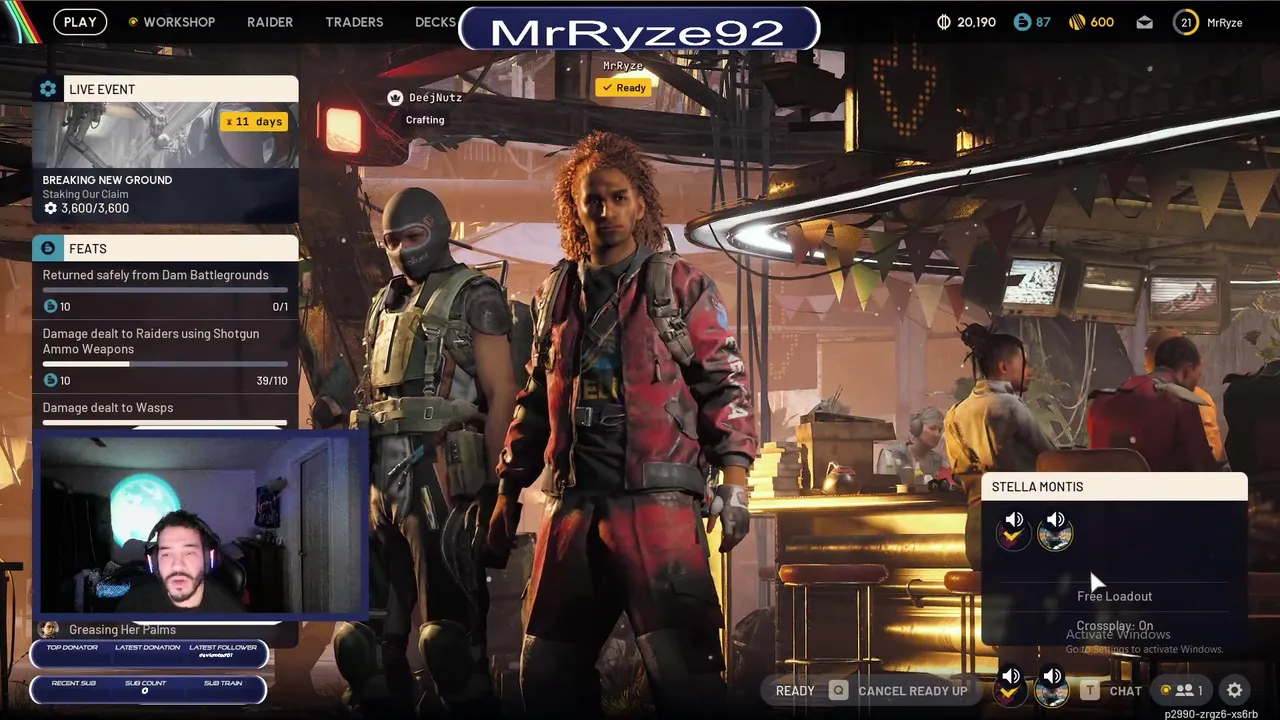This screenshot has height=720, width=1280.
Task: Mute first squad member in Stella Montis panel
Action: pos(1014,530)
